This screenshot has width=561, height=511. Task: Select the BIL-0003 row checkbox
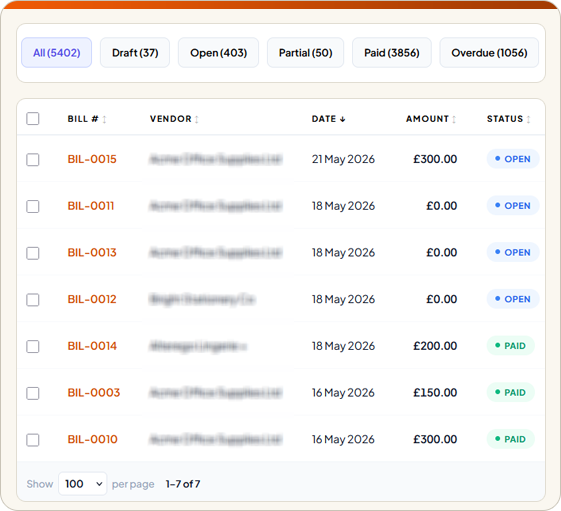click(x=33, y=393)
